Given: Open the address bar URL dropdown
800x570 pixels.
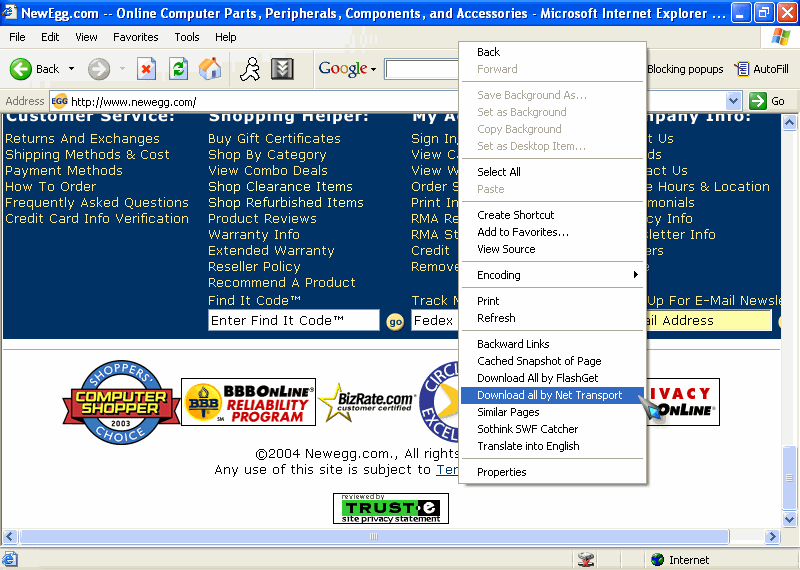Looking at the screenshot, I should [733, 101].
